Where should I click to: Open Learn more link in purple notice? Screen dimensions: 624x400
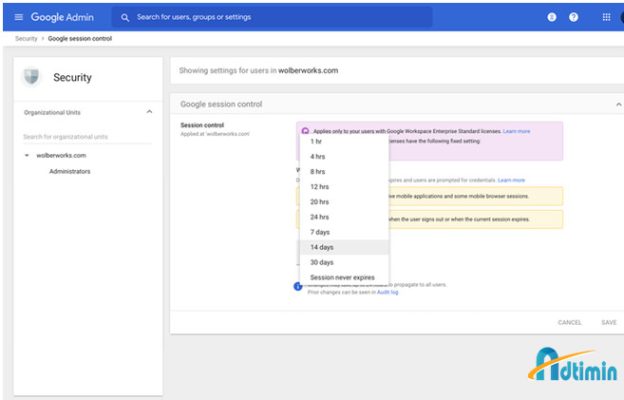click(517, 131)
